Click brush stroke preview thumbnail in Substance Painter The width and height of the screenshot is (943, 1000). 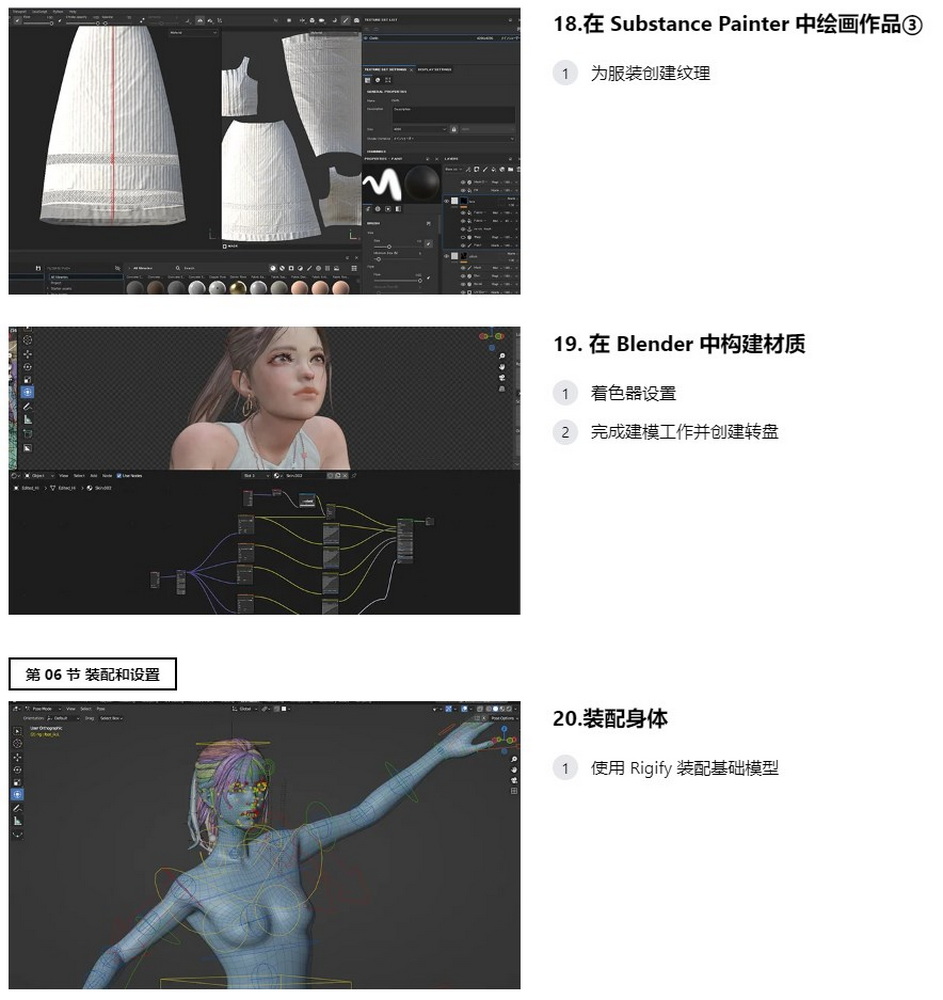(x=383, y=184)
